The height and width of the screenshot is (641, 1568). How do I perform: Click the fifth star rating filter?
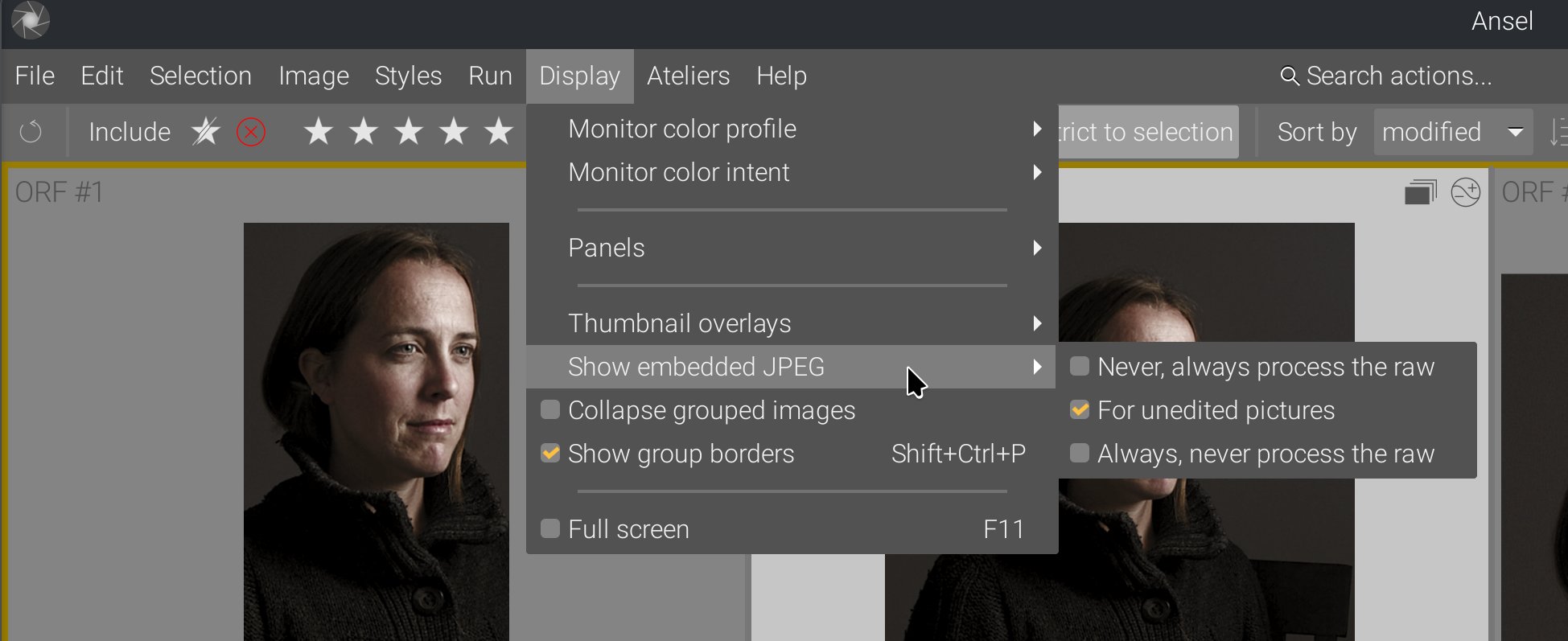tap(499, 131)
